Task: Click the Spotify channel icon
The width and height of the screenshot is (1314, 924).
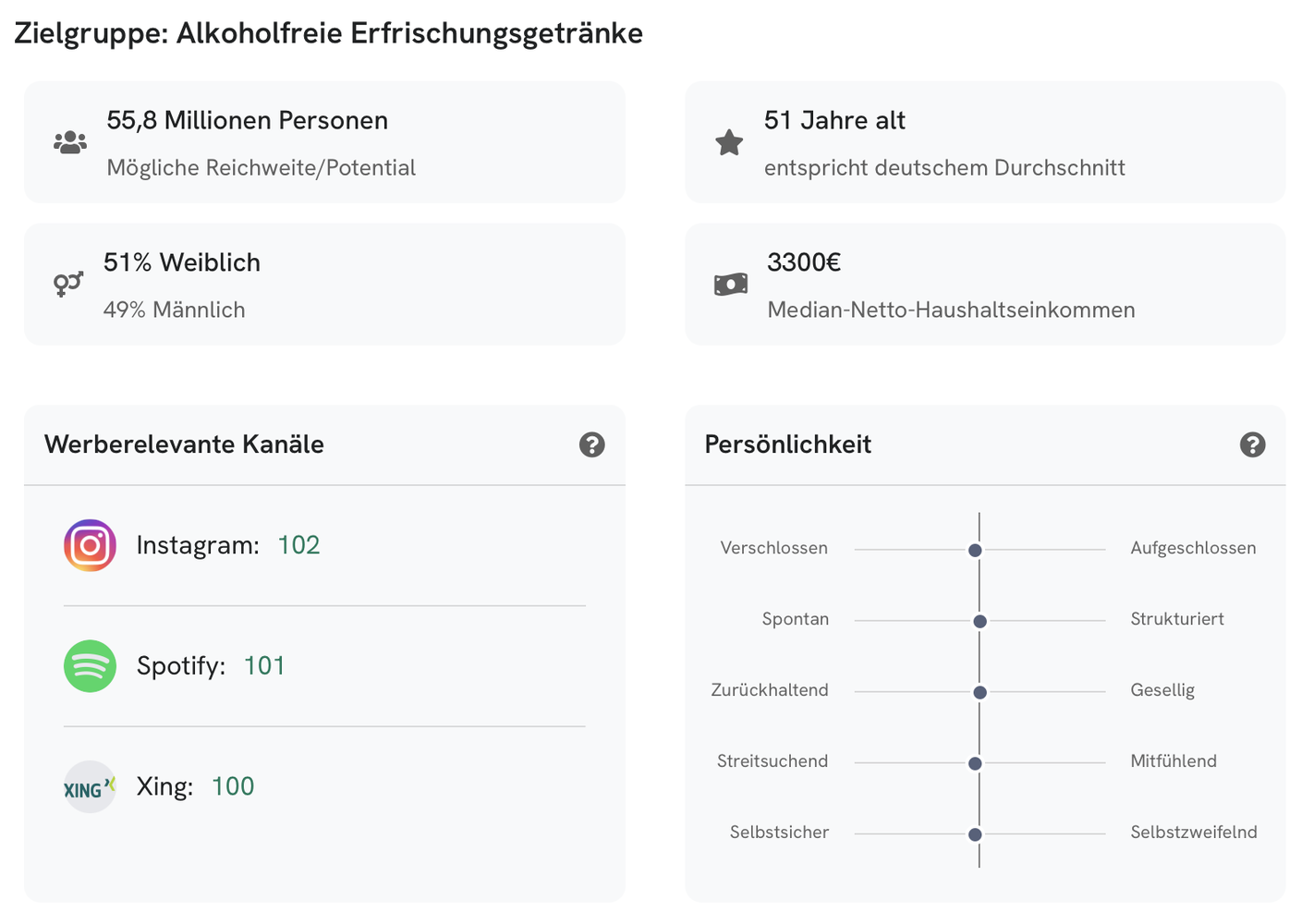Action: (x=89, y=666)
